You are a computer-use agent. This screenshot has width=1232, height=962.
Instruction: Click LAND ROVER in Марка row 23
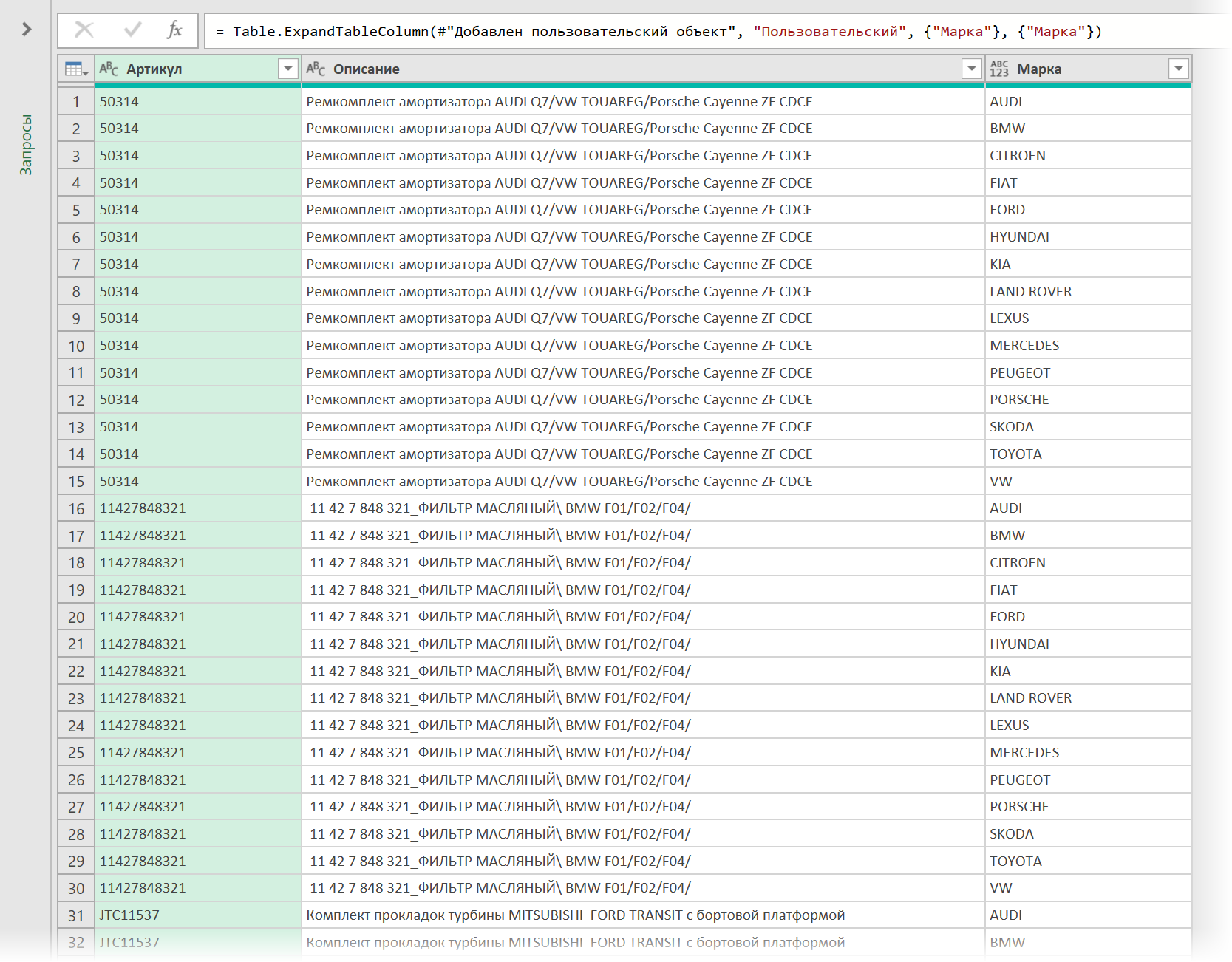click(x=1030, y=698)
